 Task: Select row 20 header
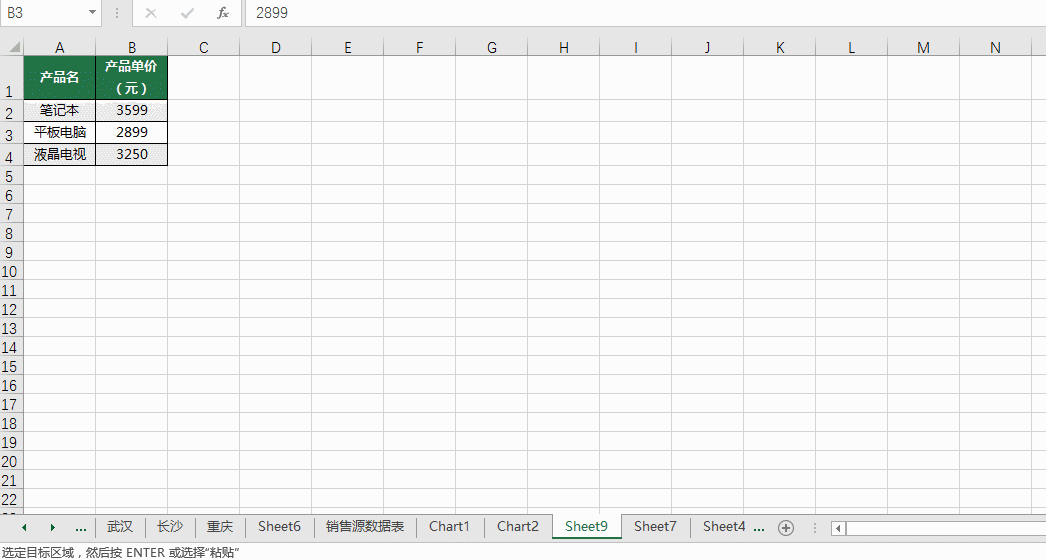(11, 461)
